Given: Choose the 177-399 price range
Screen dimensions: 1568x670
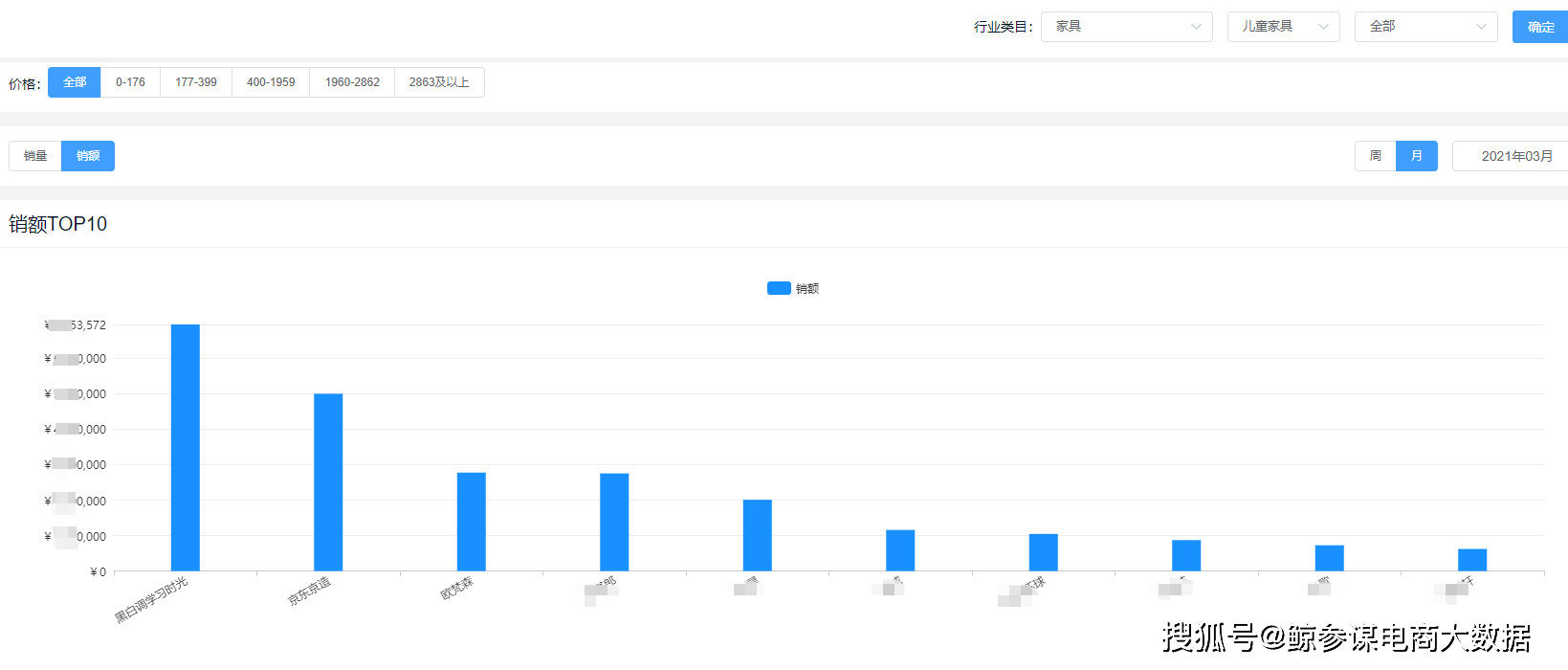Looking at the screenshot, I should tap(196, 82).
